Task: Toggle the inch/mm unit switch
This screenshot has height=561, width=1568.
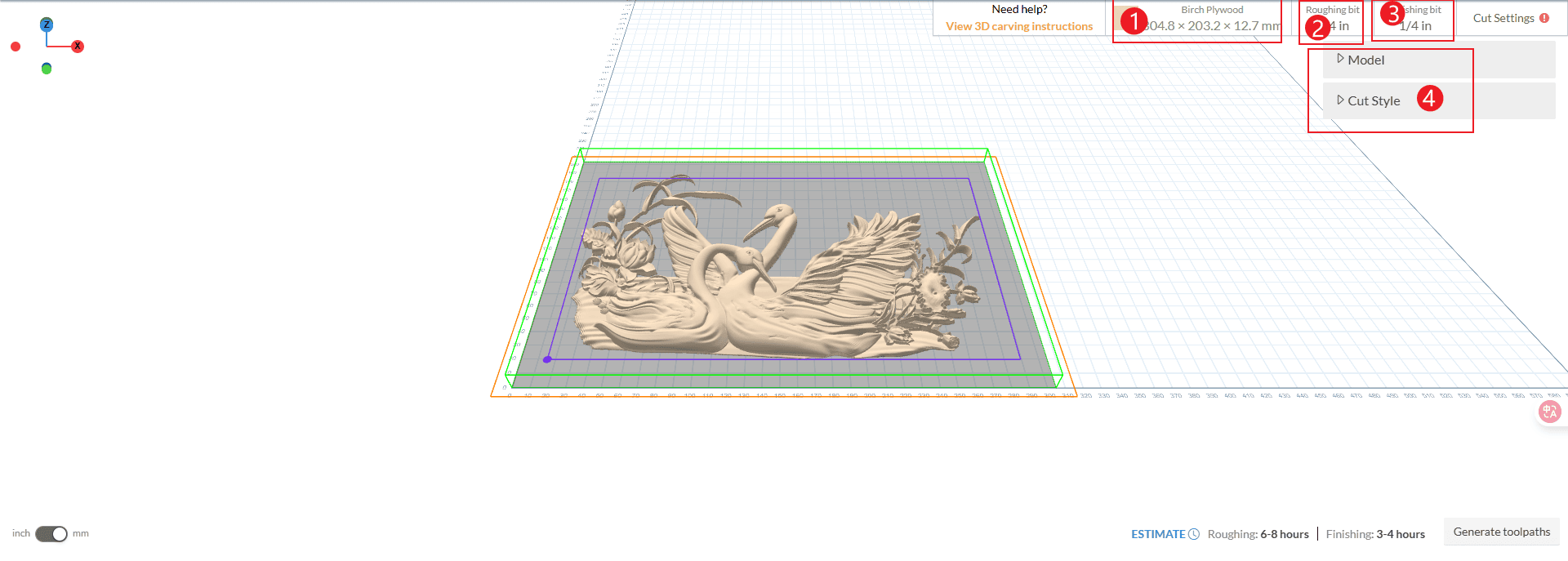Action: pyautogui.click(x=51, y=533)
